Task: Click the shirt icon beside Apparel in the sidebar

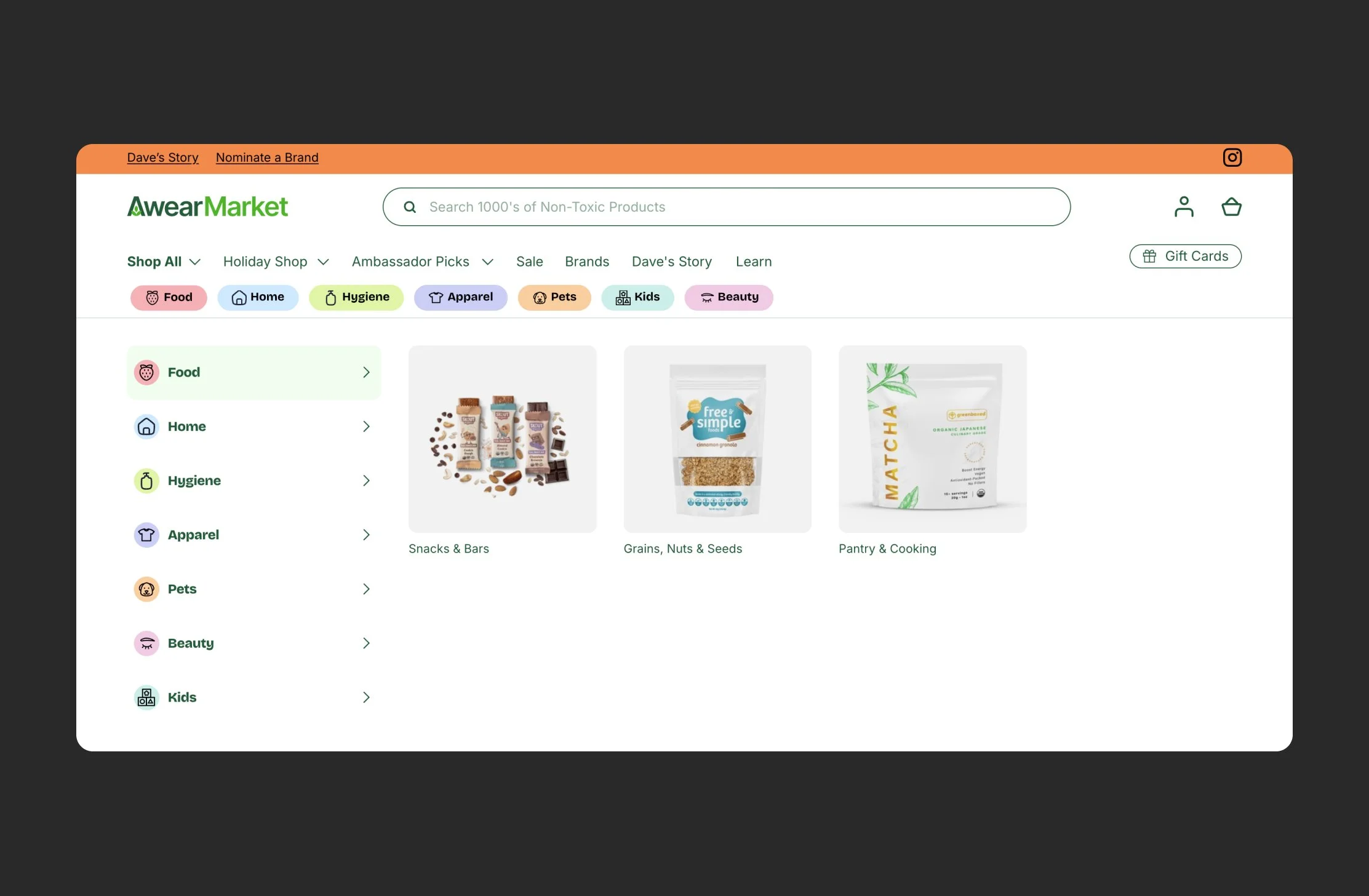Action: tap(146, 535)
